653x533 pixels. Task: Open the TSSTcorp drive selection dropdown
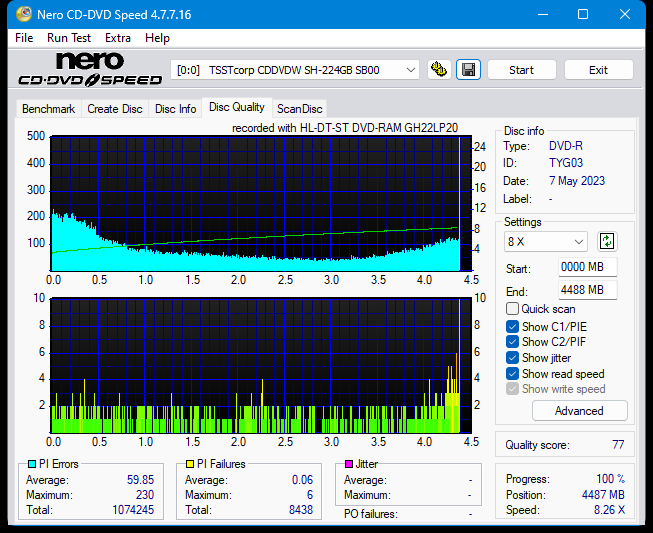coord(296,70)
